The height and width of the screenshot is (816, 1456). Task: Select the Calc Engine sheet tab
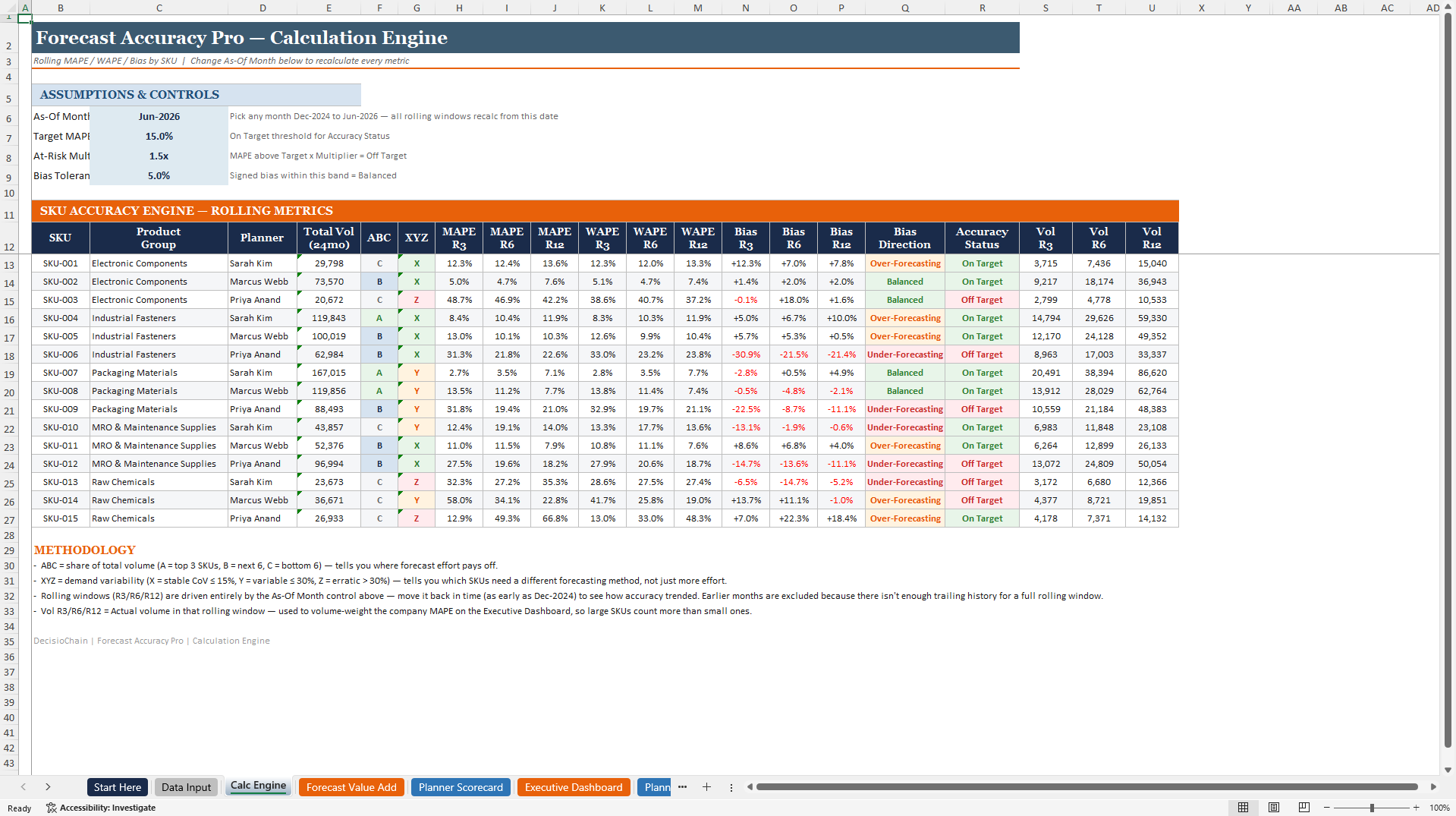[x=258, y=786]
